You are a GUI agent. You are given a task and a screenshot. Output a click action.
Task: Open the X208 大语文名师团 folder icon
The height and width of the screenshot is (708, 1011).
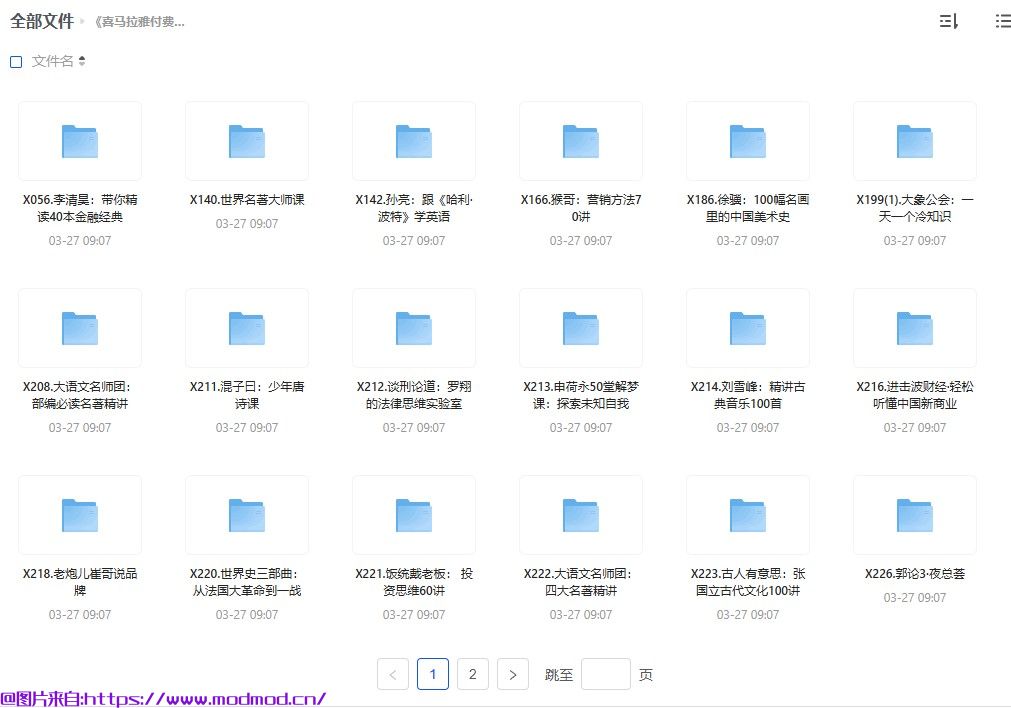click(80, 328)
